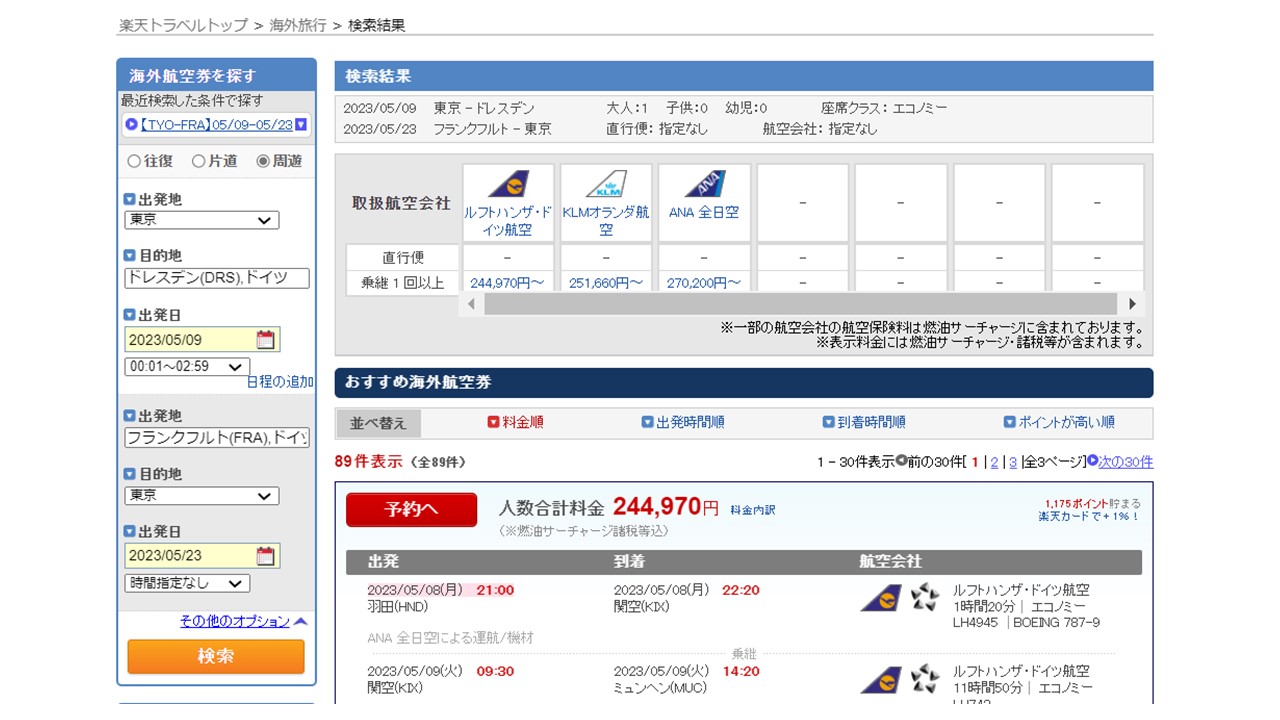This screenshot has height=720, width=1280.
Task: Click the ANA airline logo in carrier table
Action: click(704, 185)
